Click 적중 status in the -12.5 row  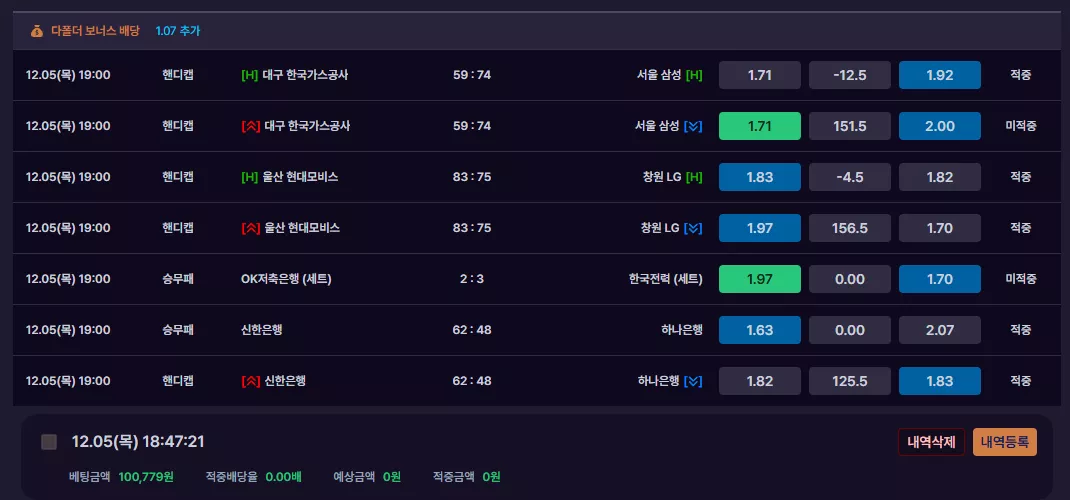pos(1021,75)
